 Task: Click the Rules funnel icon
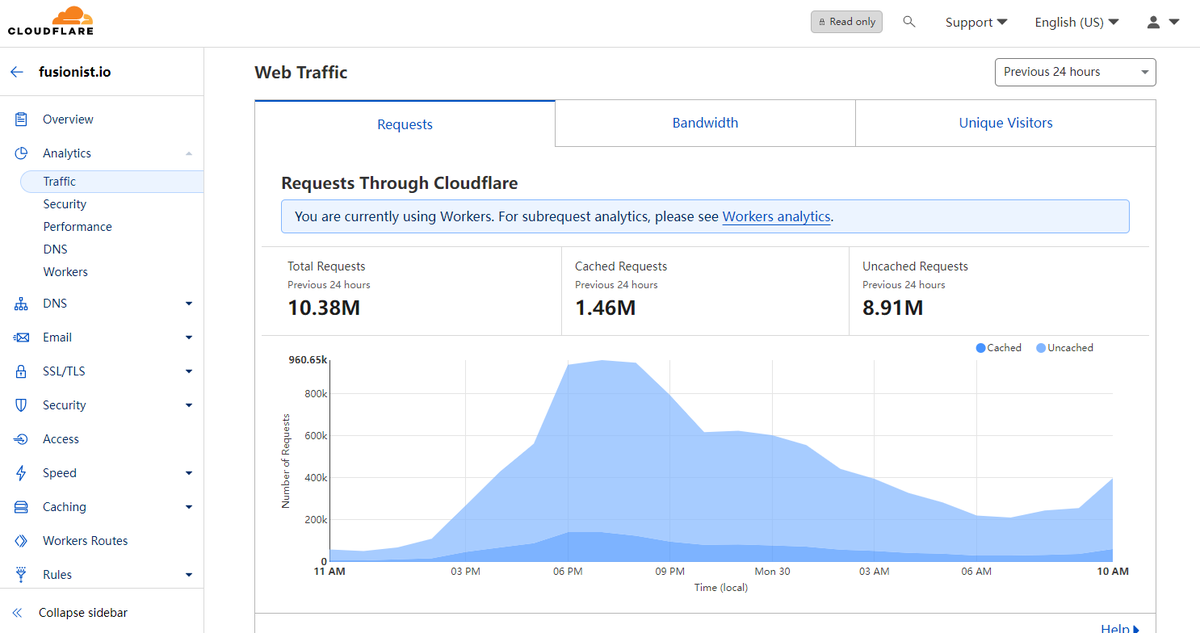pos(21,575)
